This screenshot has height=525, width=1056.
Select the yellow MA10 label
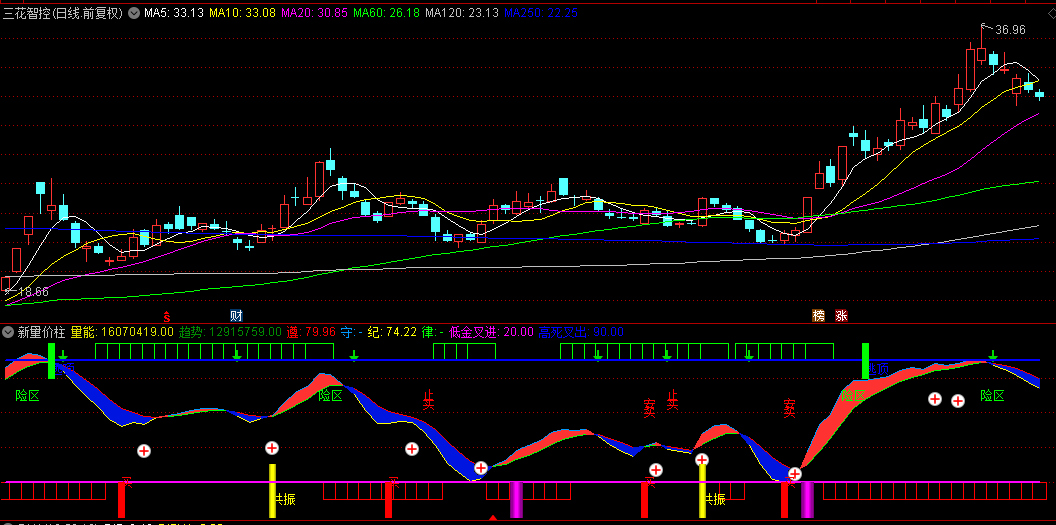243,14
